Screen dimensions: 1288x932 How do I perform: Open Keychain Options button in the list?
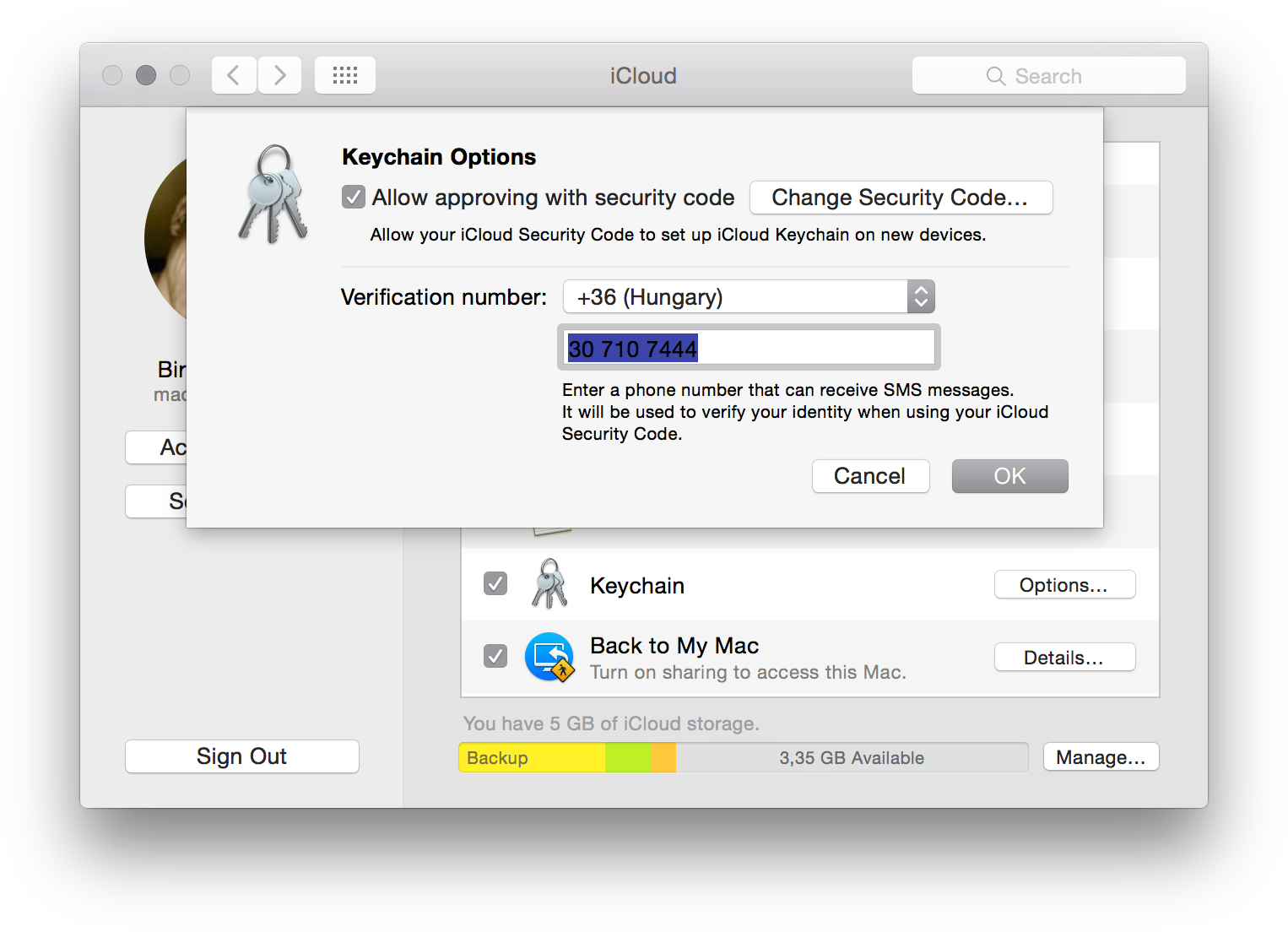1064,585
